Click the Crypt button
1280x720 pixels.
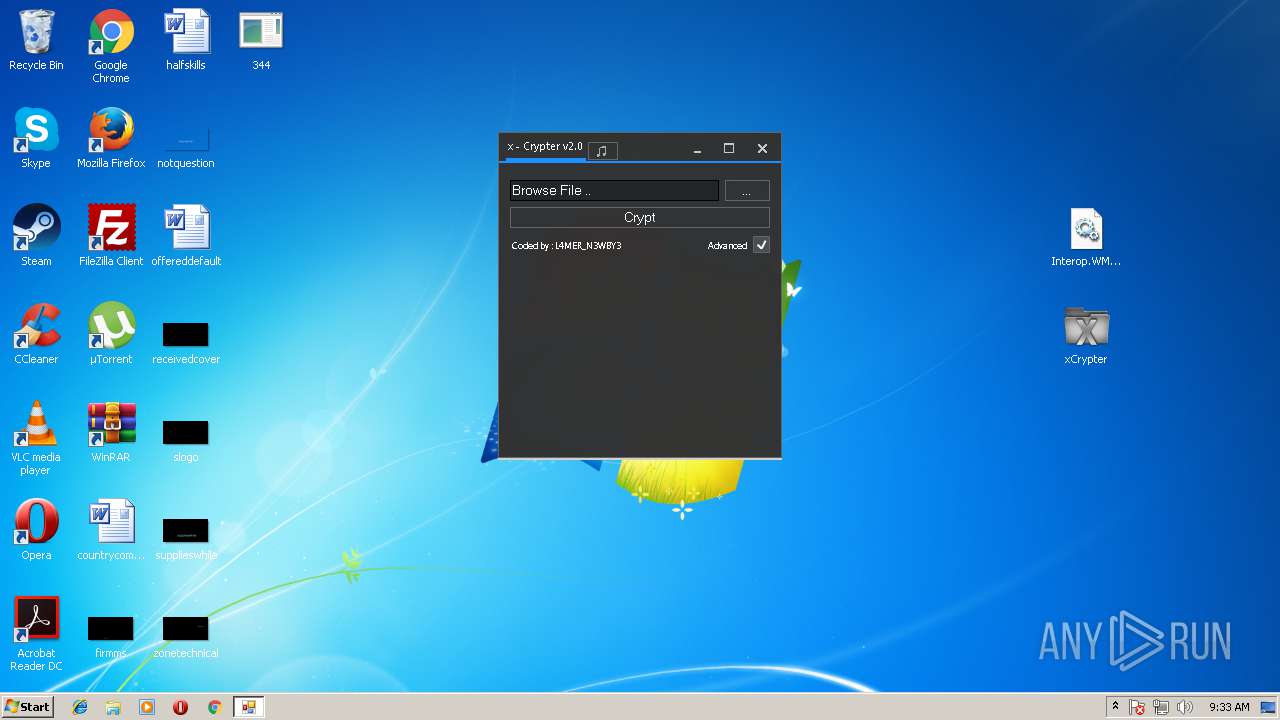point(640,217)
